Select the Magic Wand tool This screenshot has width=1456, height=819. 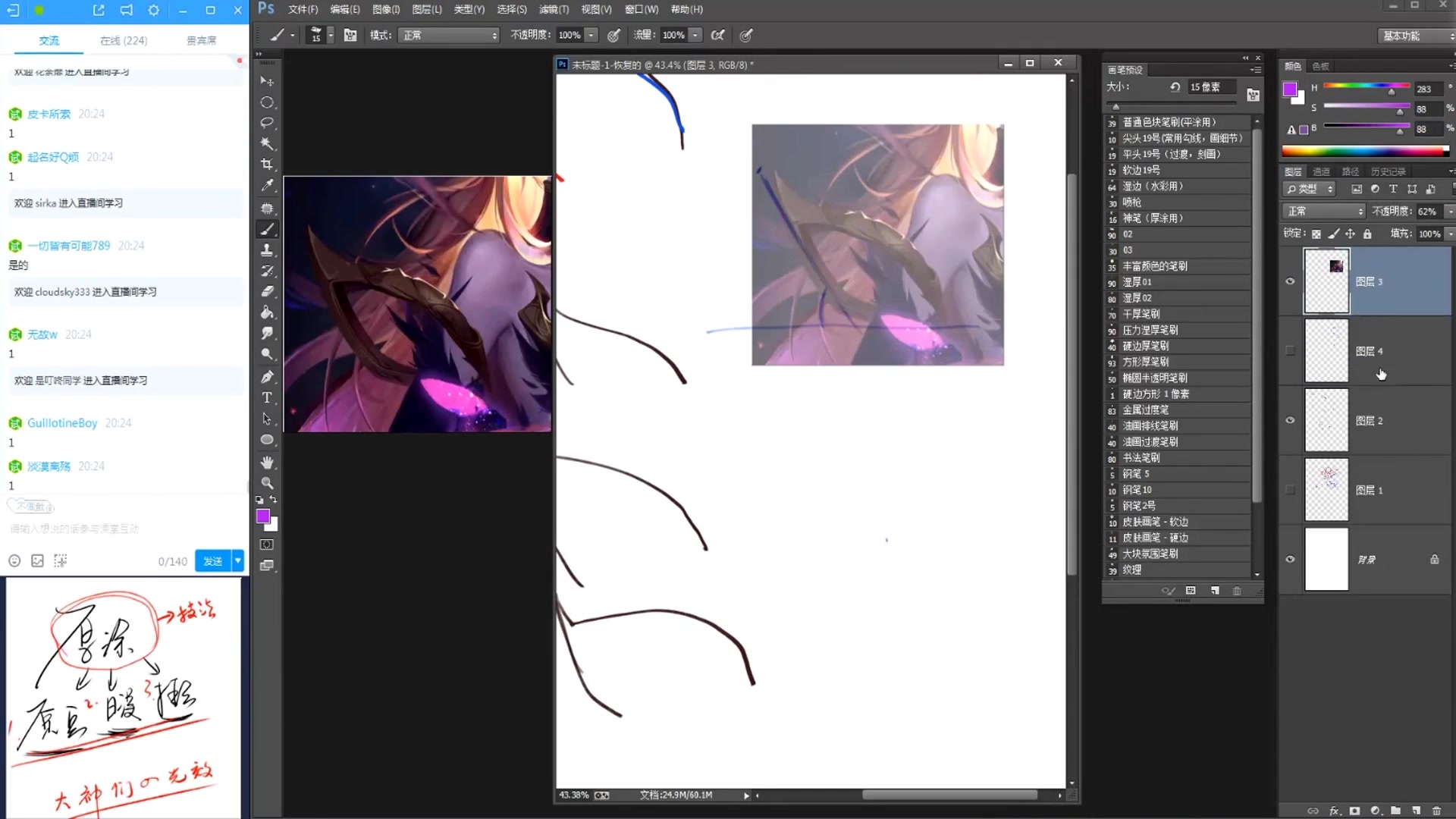[x=267, y=143]
